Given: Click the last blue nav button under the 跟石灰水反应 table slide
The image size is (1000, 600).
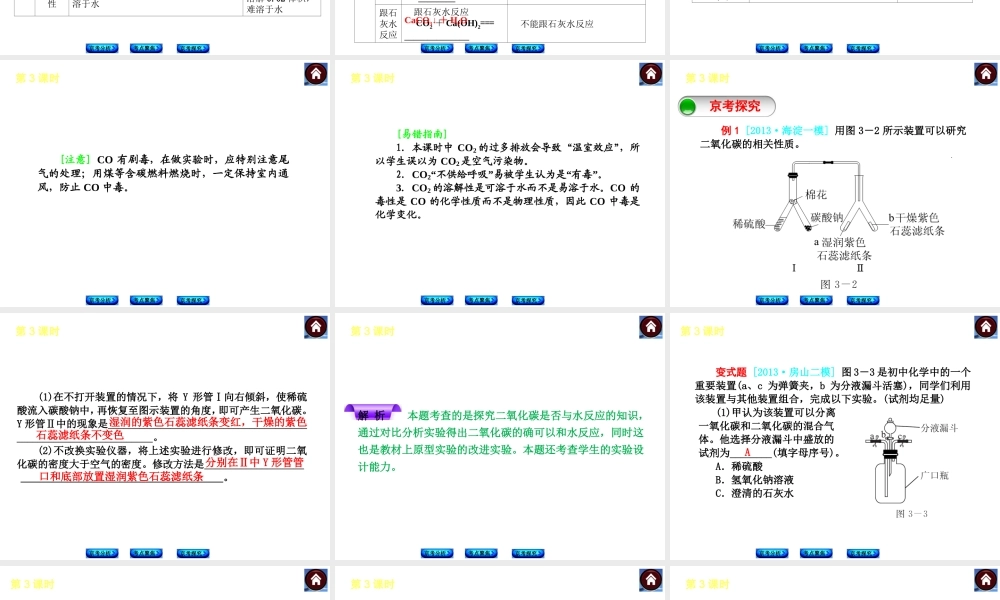Looking at the screenshot, I should tap(528, 48).
